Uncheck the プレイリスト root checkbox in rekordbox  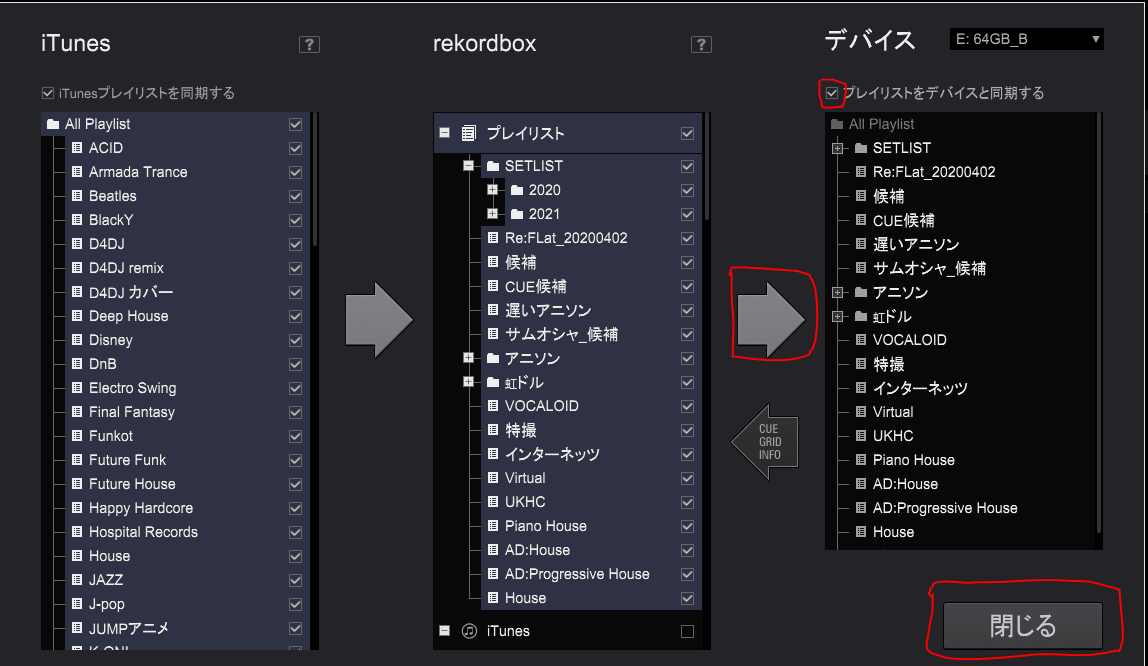point(687,133)
